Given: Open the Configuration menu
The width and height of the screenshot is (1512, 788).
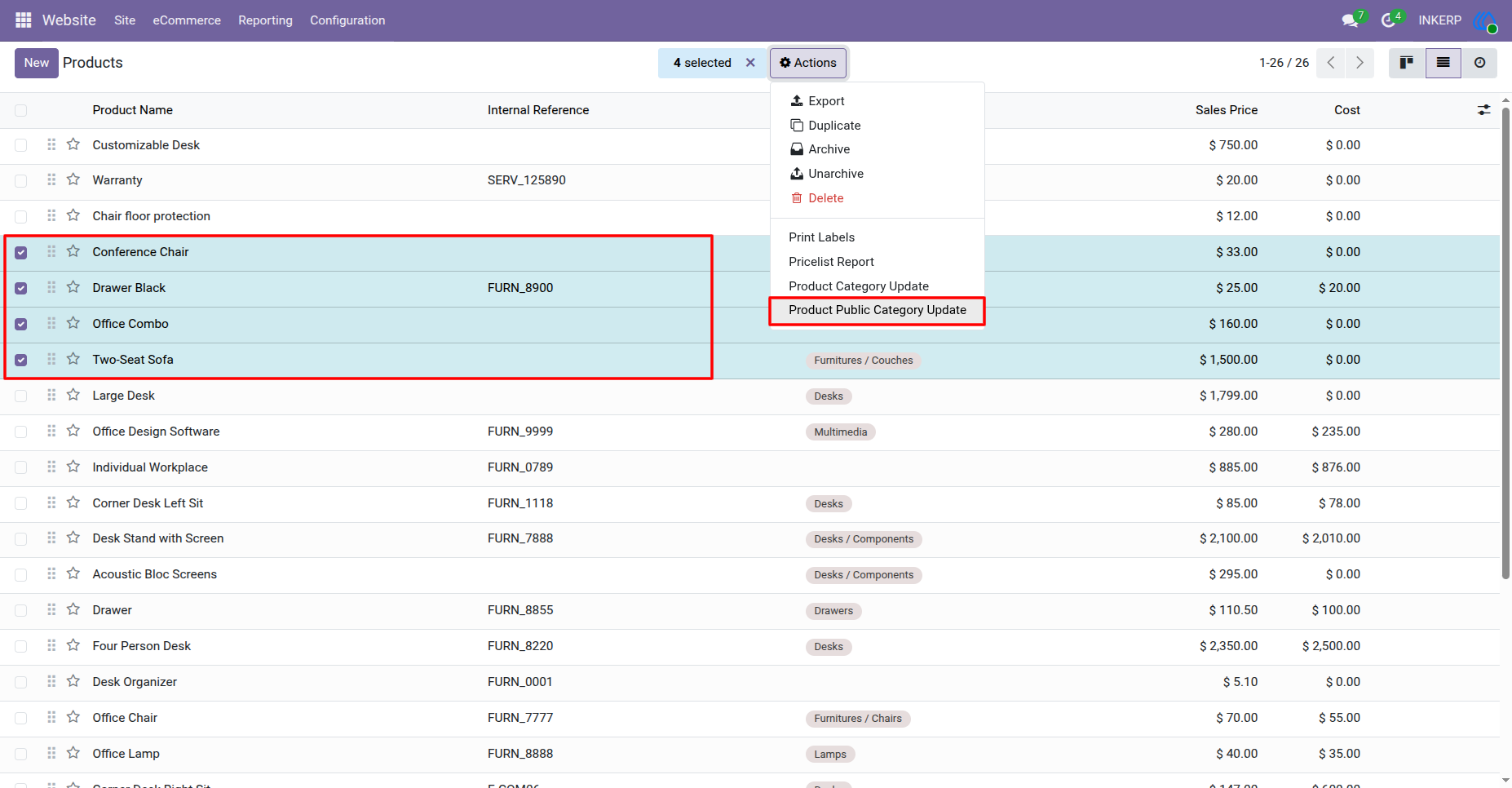Looking at the screenshot, I should [x=347, y=20].
